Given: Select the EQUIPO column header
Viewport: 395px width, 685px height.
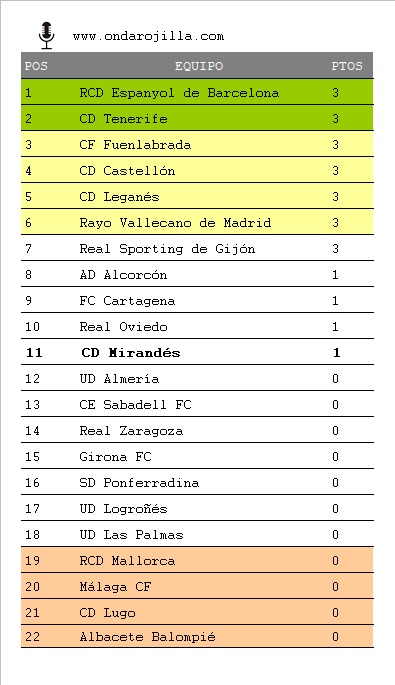Looking at the screenshot, I should [x=199, y=66].
